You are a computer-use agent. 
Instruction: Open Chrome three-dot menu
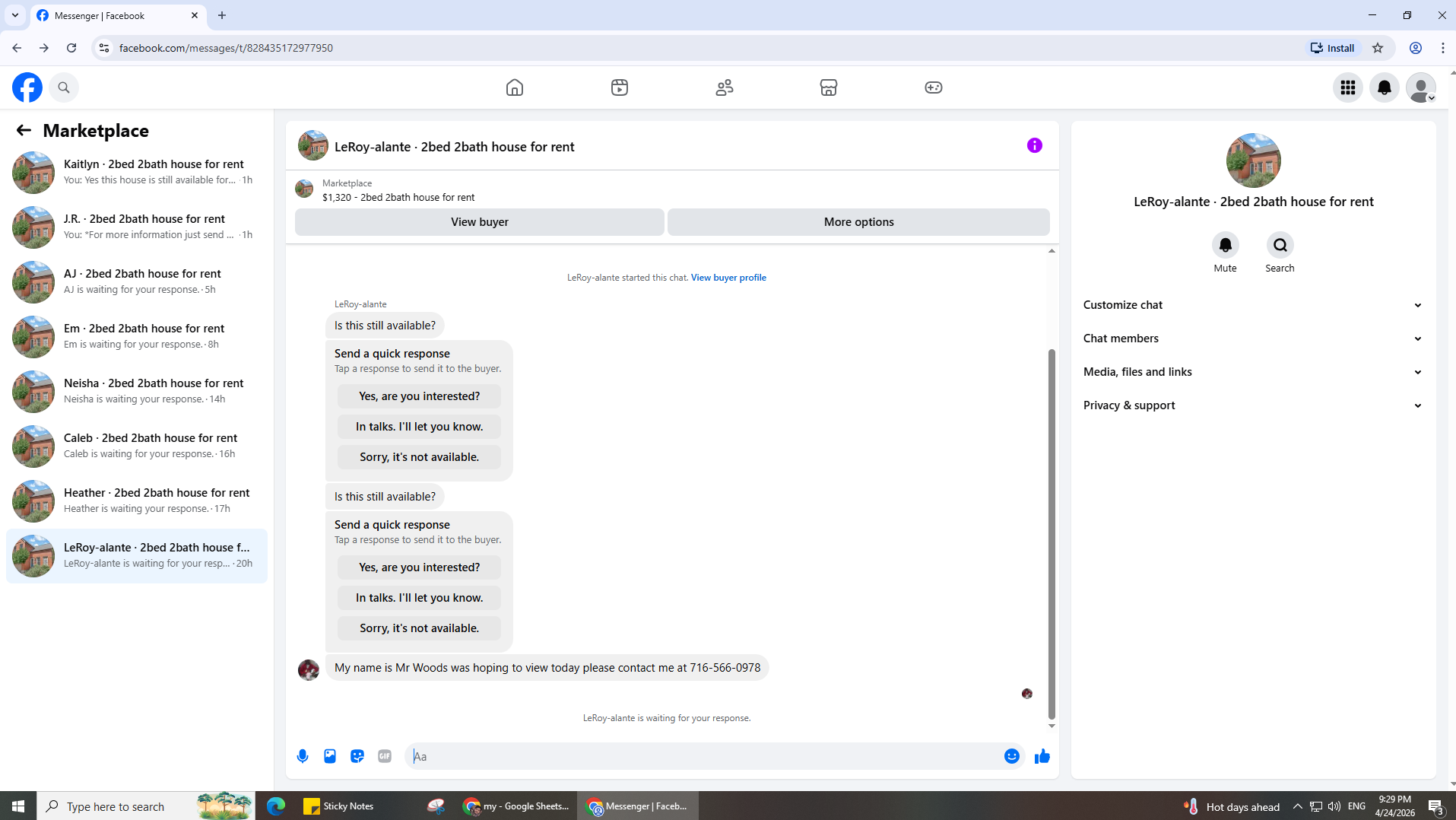pos(1443,48)
